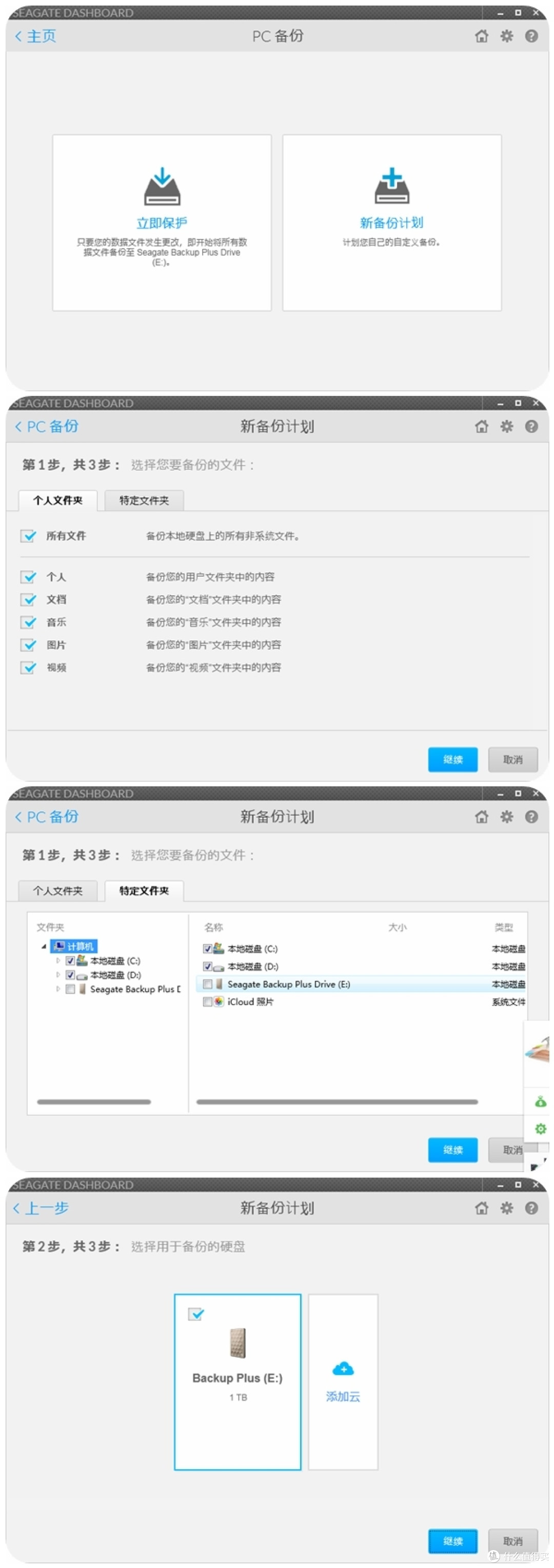The image size is (554, 1568).
Task: Toggle 个人 checkbox
Action: click(x=29, y=576)
